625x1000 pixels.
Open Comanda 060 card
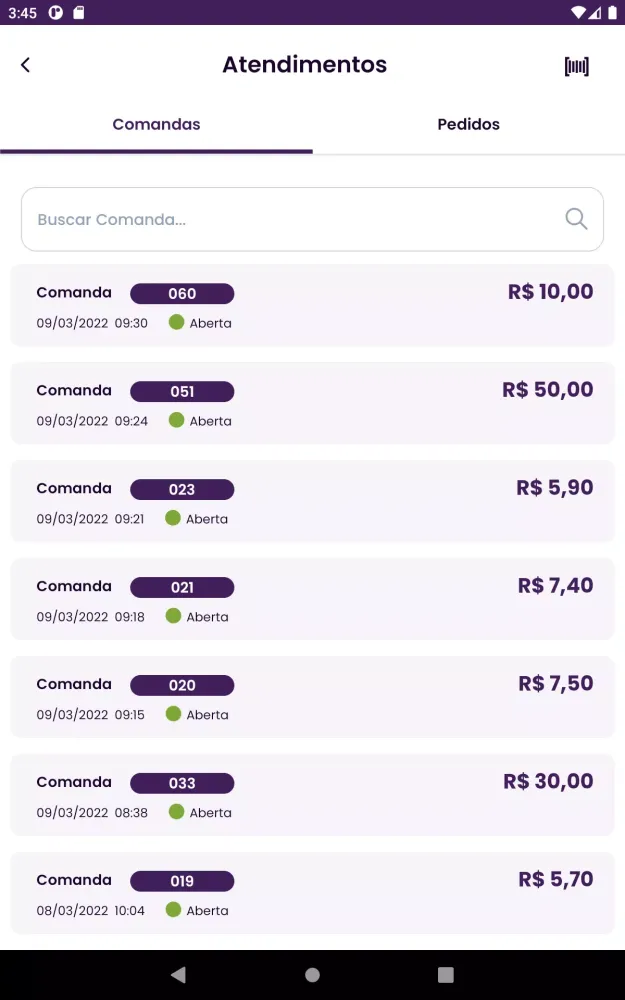312,305
